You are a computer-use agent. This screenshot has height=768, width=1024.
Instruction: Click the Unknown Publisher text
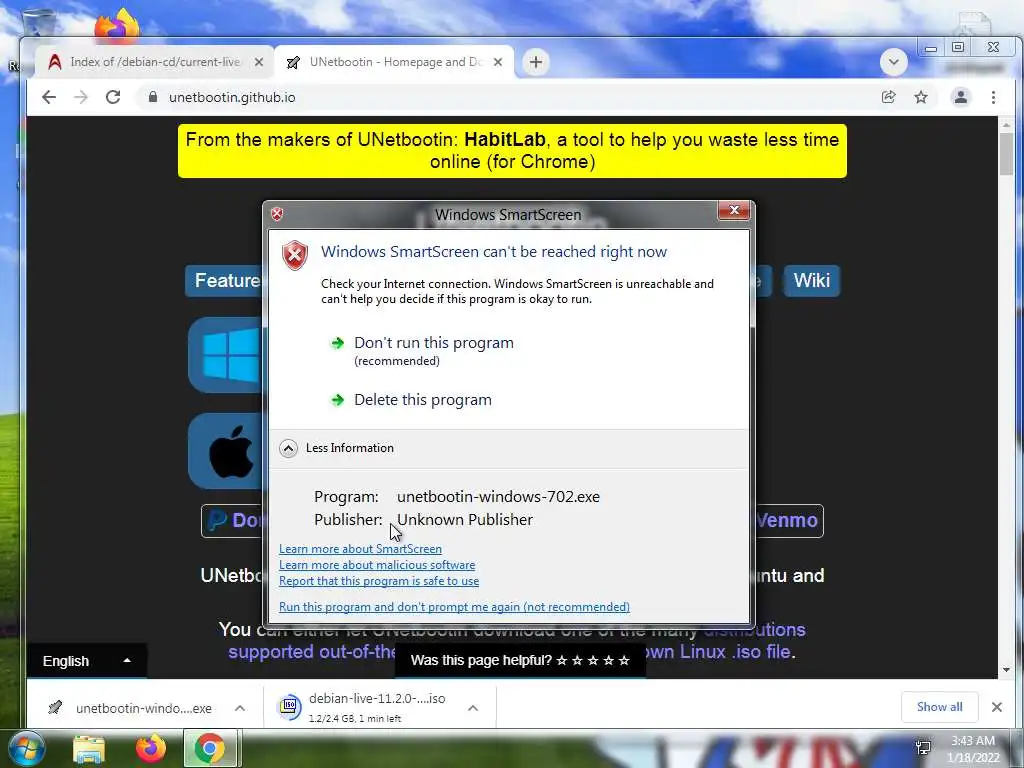465,520
